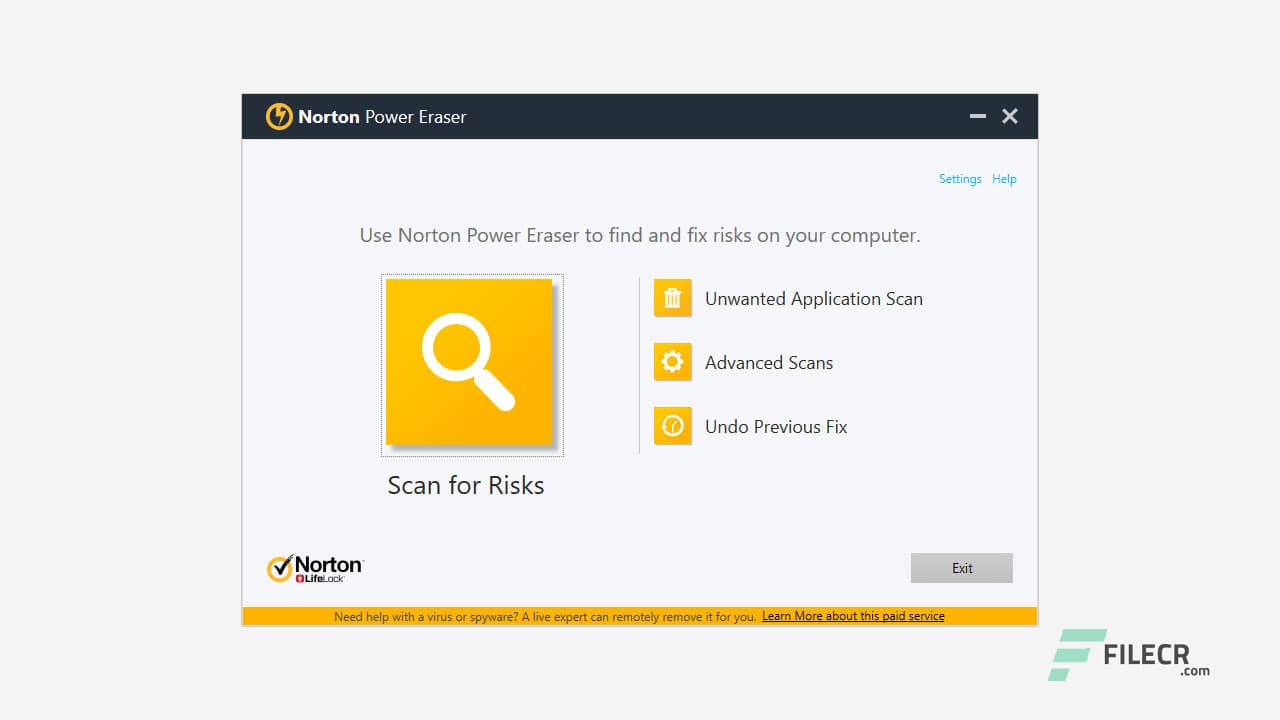This screenshot has width=1280, height=720.
Task: Click the Norton Power Eraser title text
Action: (x=381, y=117)
